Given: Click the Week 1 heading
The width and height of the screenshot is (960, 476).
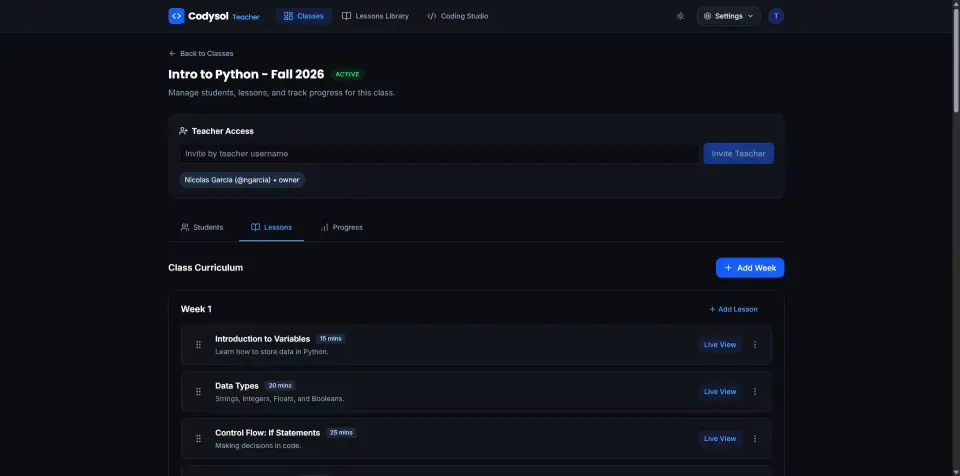Looking at the screenshot, I should click(x=196, y=309).
